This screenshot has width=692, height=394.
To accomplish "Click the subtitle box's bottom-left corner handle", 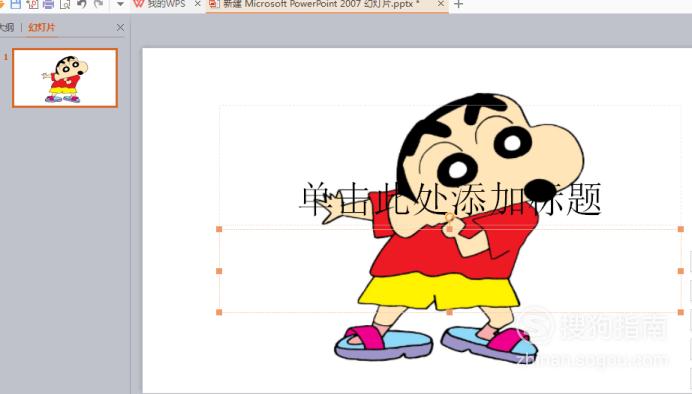I will pos(219,312).
